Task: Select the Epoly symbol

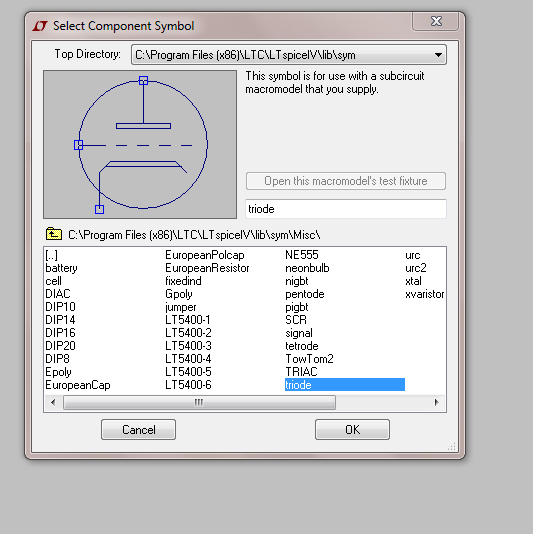Action: [x=59, y=372]
